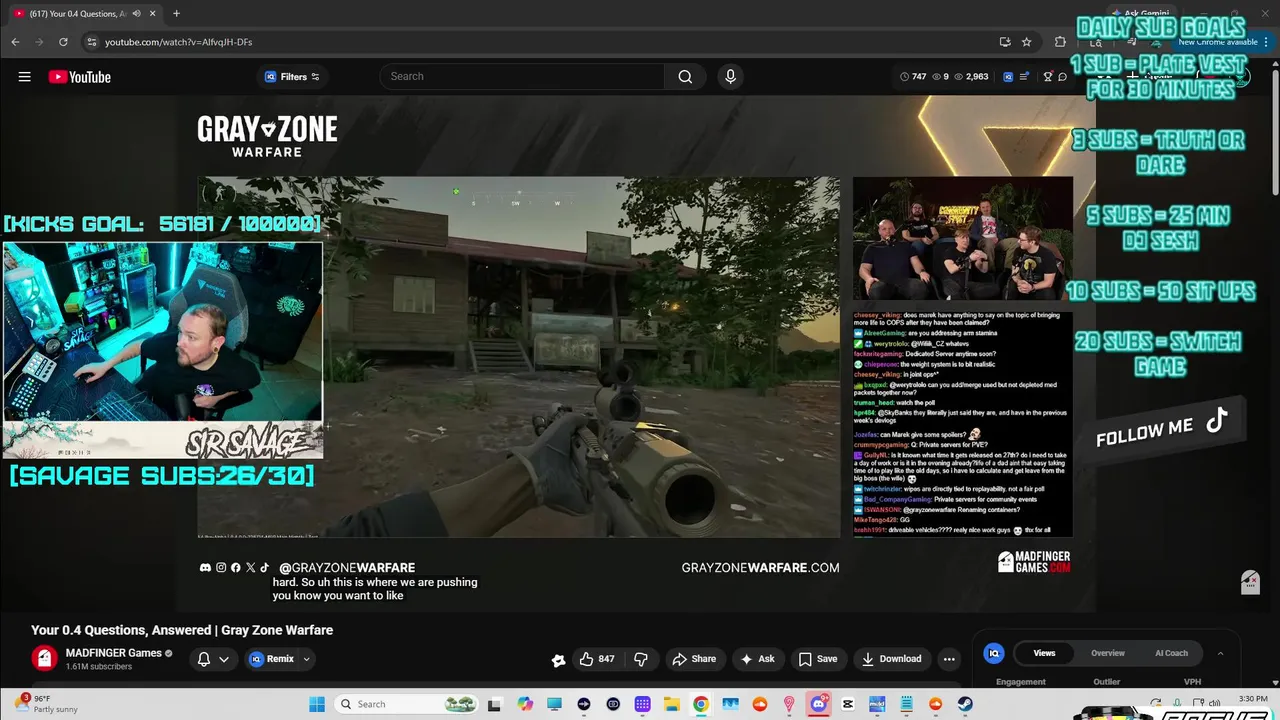Select the Views tab in vidIQ panel
1280x720 pixels.
coord(1044,653)
